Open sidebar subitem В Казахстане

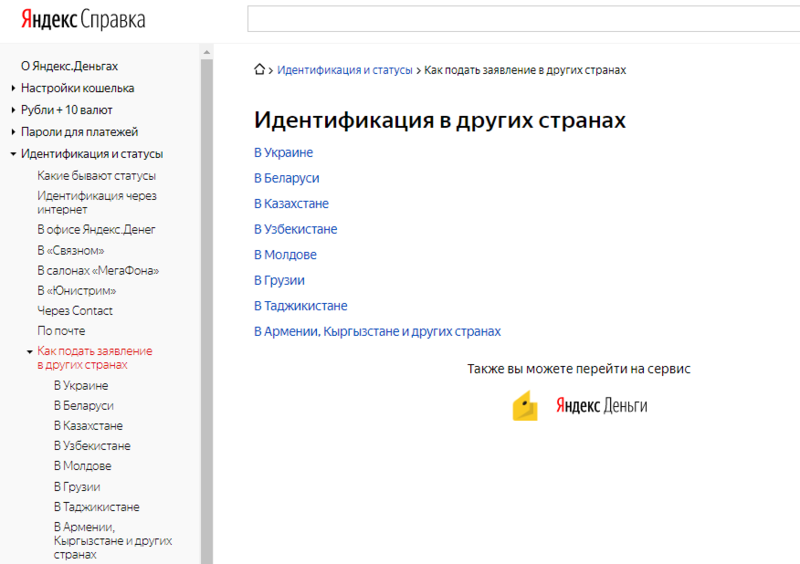(x=88, y=426)
